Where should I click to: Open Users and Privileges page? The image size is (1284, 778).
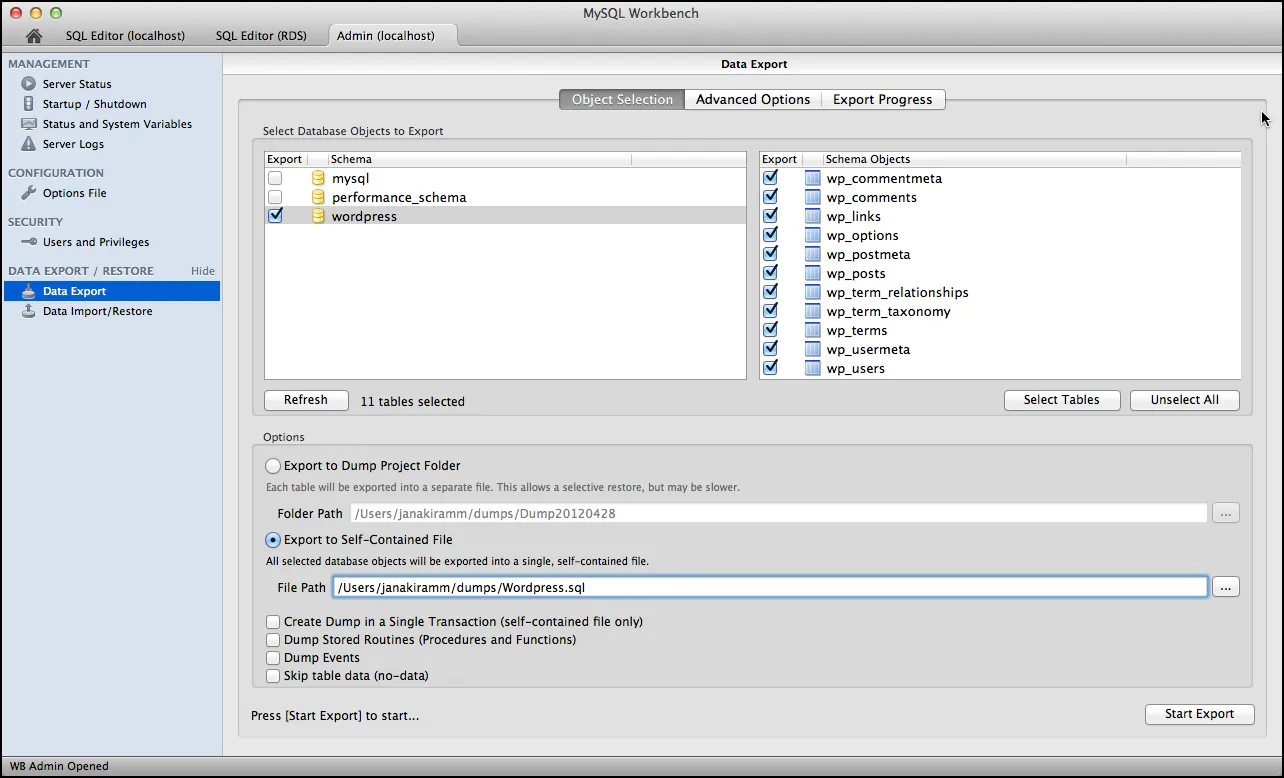click(x=96, y=242)
